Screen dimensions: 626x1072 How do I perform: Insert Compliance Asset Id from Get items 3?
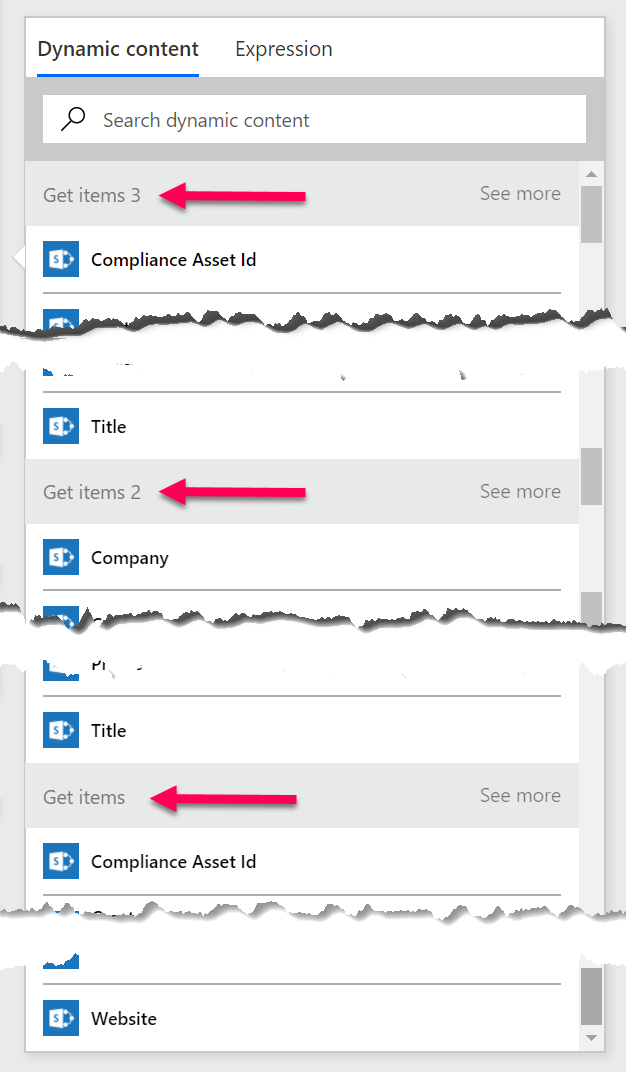click(x=173, y=260)
